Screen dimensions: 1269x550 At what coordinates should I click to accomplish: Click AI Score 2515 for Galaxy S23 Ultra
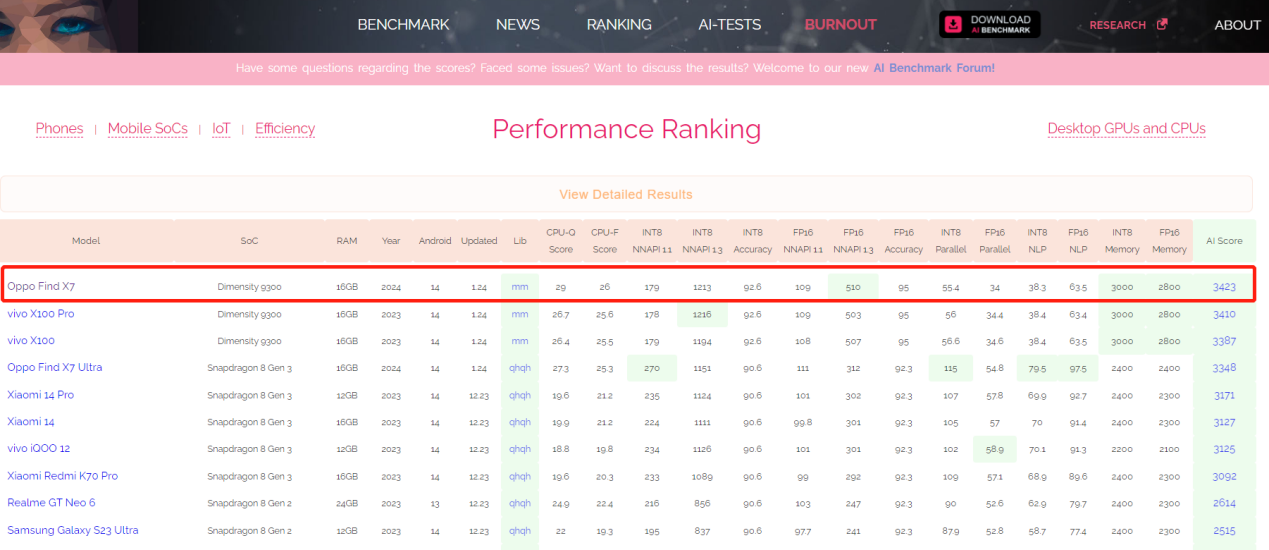pyautogui.click(x=1224, y=530)
